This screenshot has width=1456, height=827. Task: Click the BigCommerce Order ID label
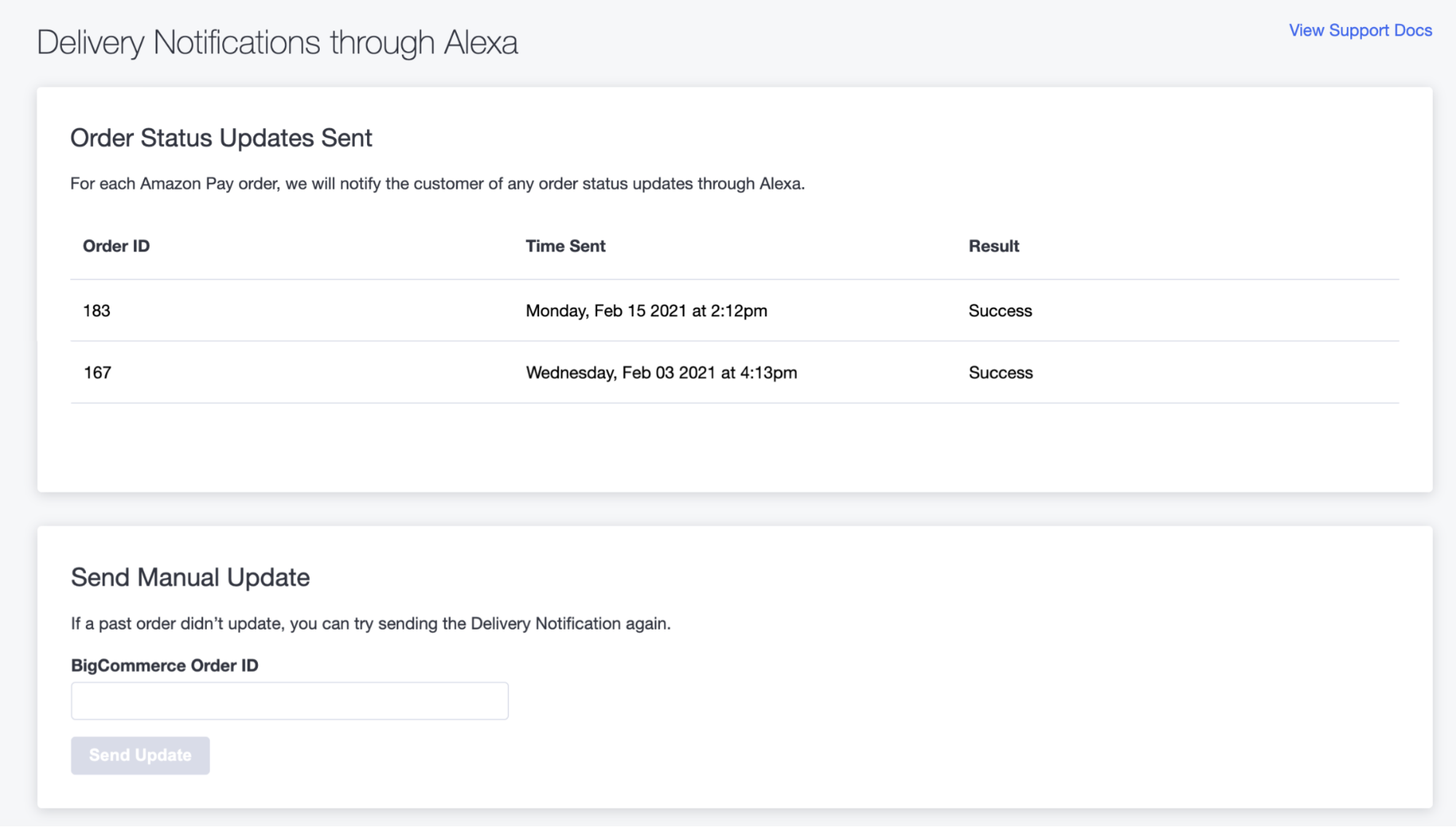pyautogui.click(x=165, y=665)
